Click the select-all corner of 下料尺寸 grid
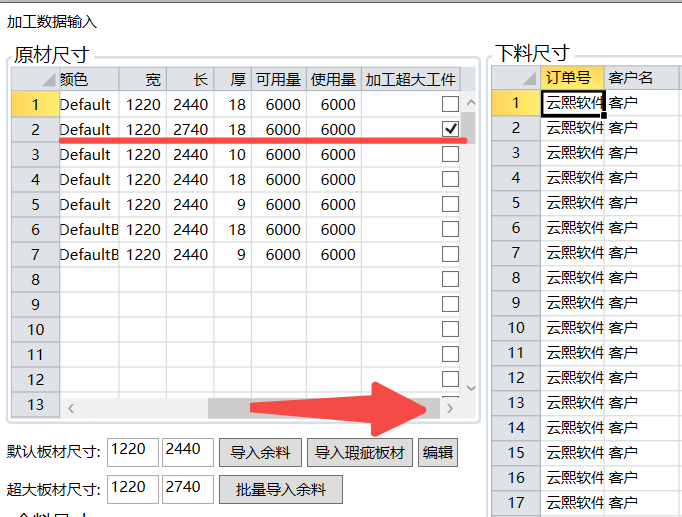This screenshot has height=517, width=682. [x=516, y=77]
